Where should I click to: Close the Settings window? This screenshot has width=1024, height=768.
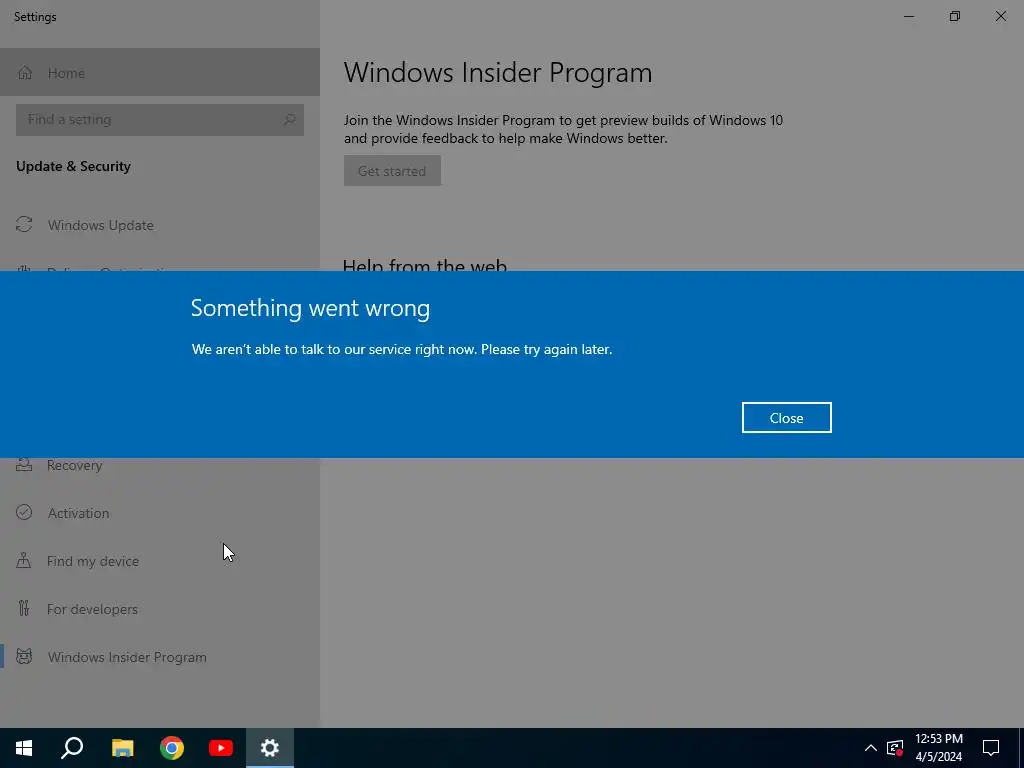pyautogui.click(x=1000, y=16)
